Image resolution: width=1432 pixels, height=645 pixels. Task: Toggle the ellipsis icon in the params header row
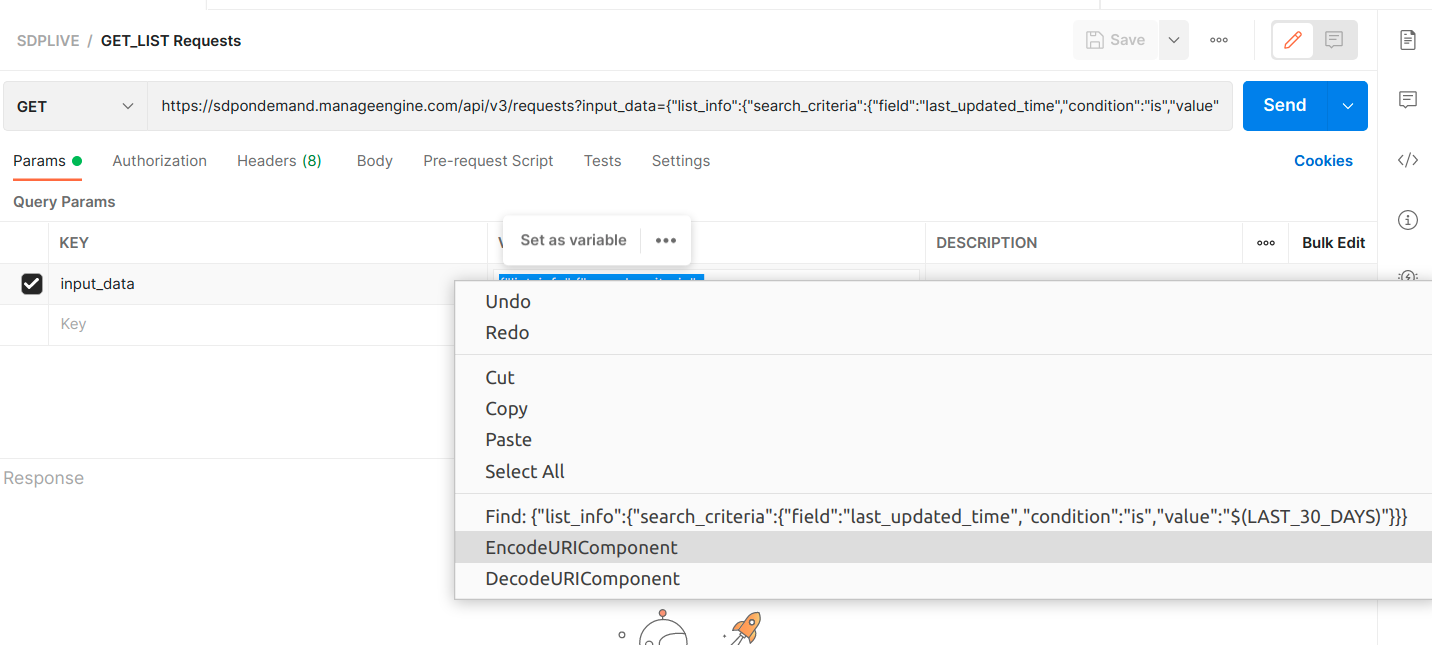(1266, 243)
